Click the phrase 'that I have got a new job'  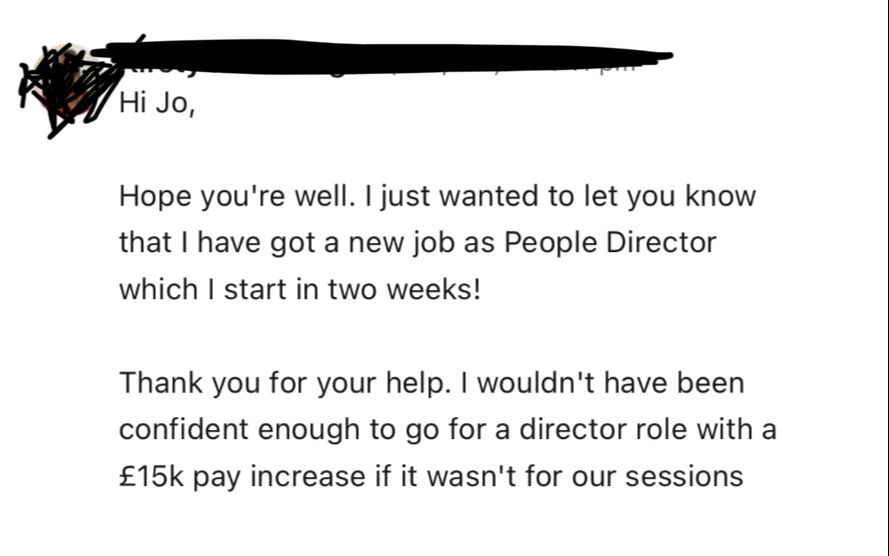click(x=288, y=243)
